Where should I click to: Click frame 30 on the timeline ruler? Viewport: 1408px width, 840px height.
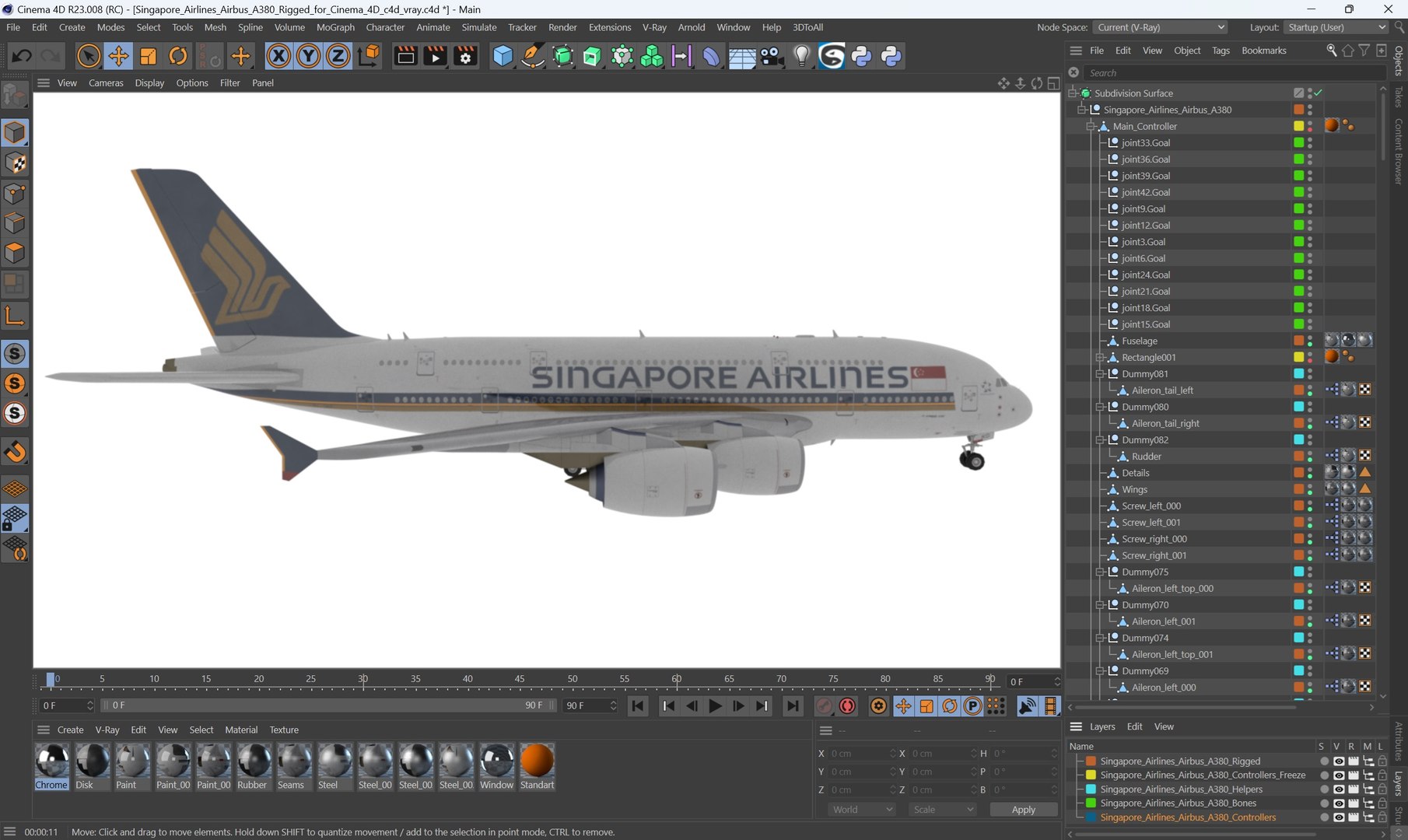point(363,679)
